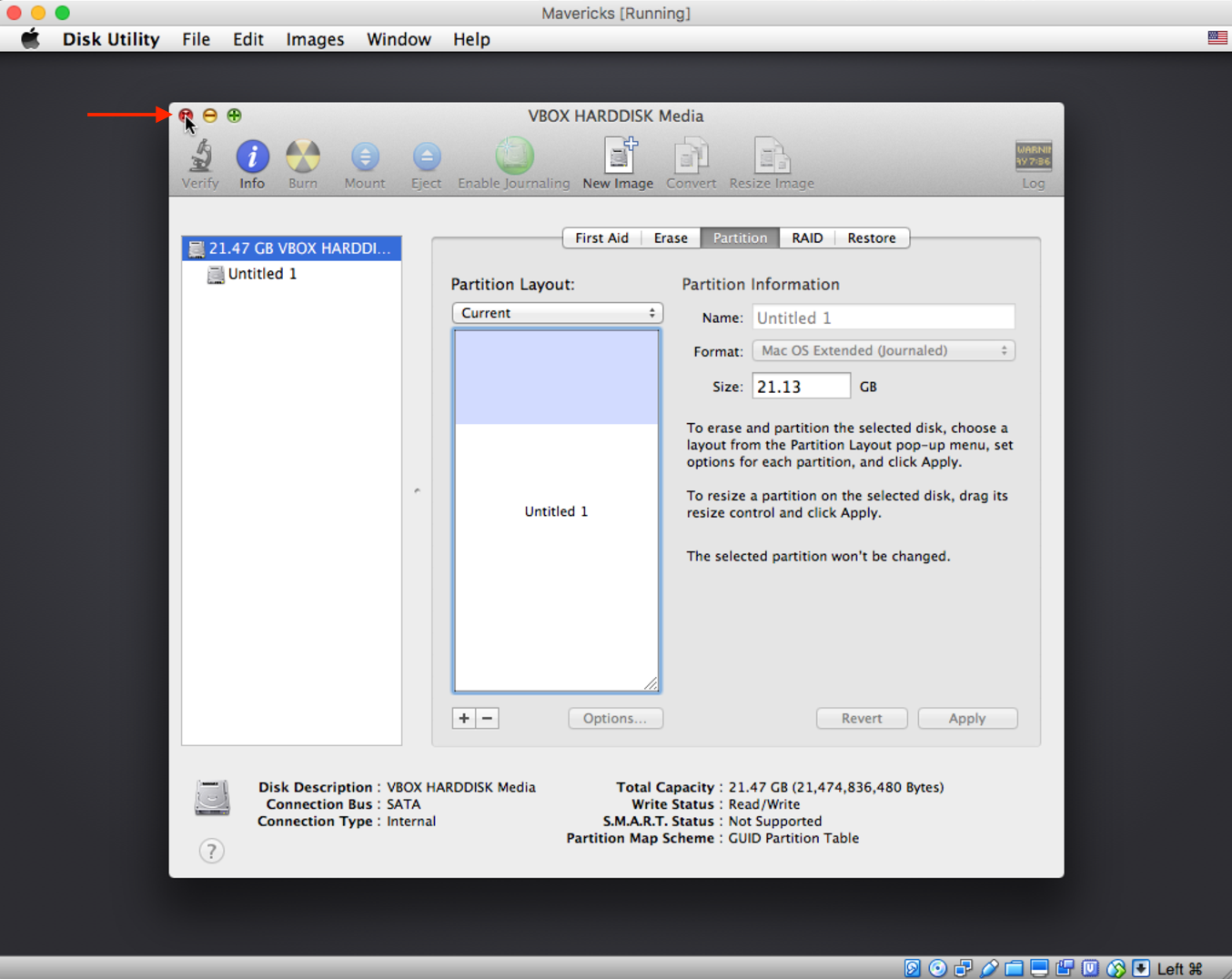Click the New Image toolbar icon
Image resolution: width=1232 pixels, height=979 pixels.
[619, 157]
